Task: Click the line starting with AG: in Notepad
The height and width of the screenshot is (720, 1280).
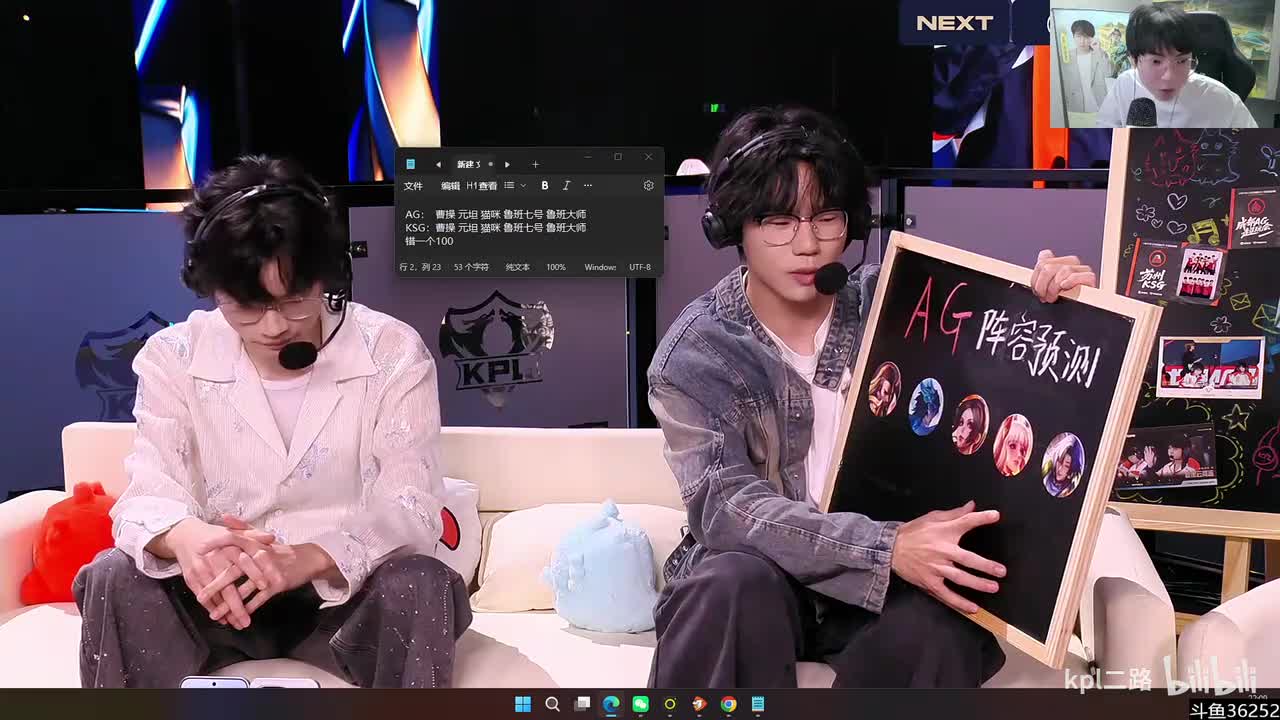Action: pyautogui.click(x=496, y=214)
